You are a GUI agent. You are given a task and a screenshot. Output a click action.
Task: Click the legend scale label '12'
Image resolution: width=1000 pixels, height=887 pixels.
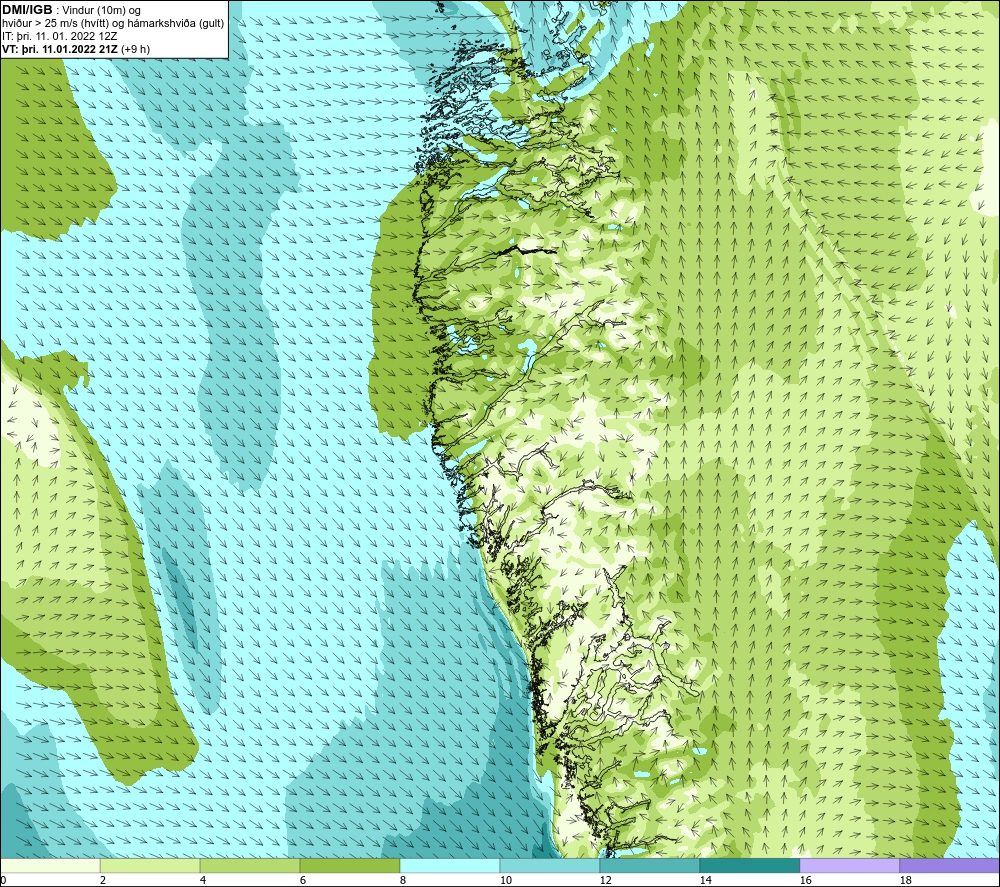(x=606, y=880)
